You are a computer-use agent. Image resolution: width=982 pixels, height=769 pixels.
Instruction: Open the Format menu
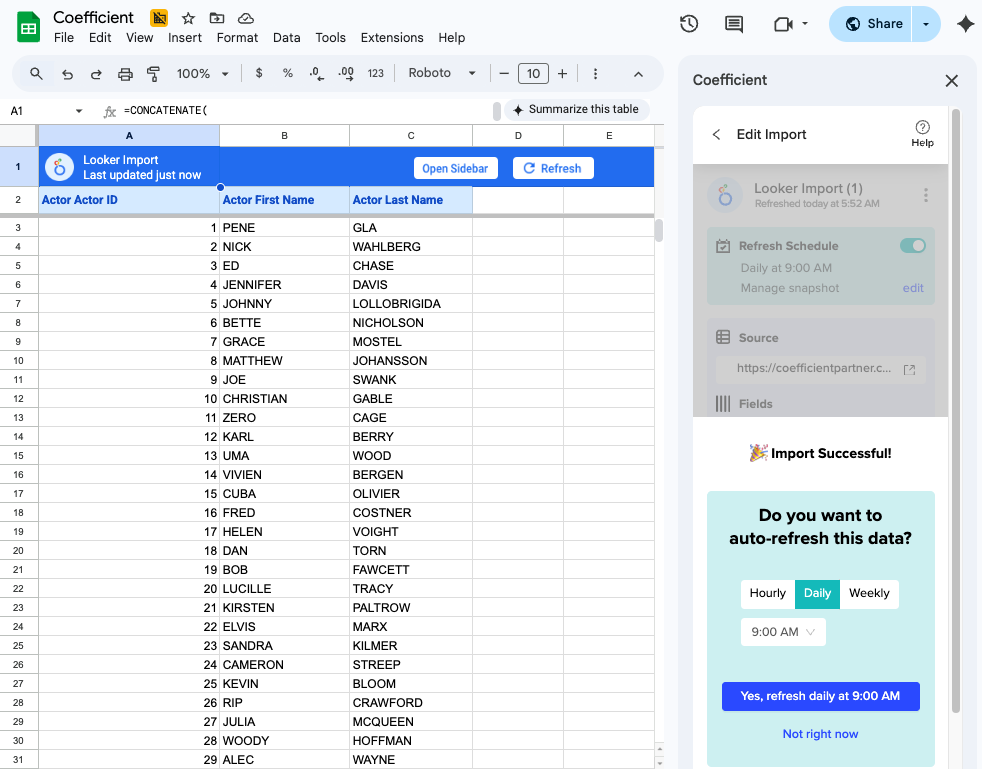(x=237, y=38)
